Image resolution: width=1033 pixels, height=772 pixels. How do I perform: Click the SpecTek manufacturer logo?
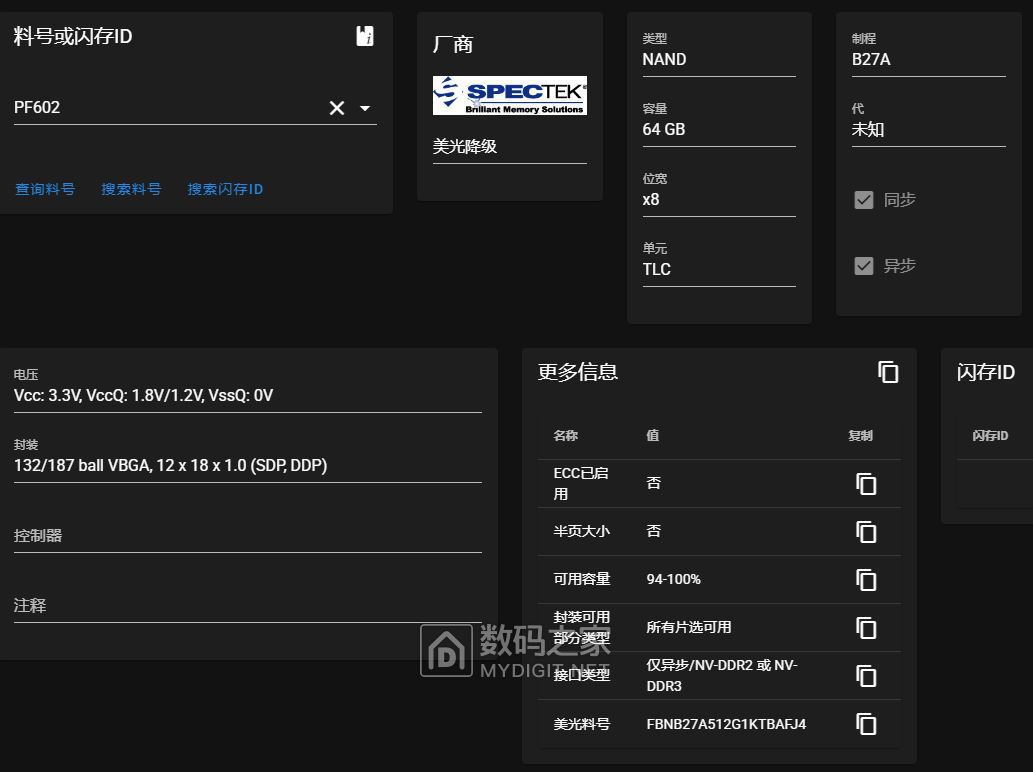pos(509,96)
